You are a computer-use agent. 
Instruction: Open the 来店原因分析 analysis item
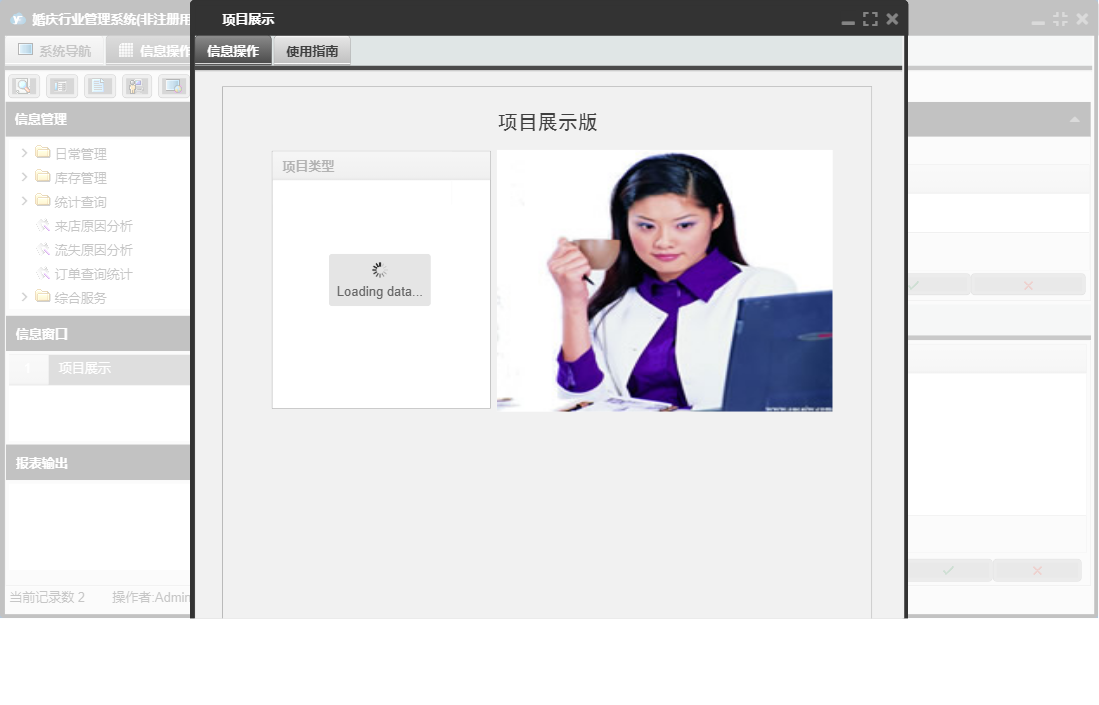point(86,225)
